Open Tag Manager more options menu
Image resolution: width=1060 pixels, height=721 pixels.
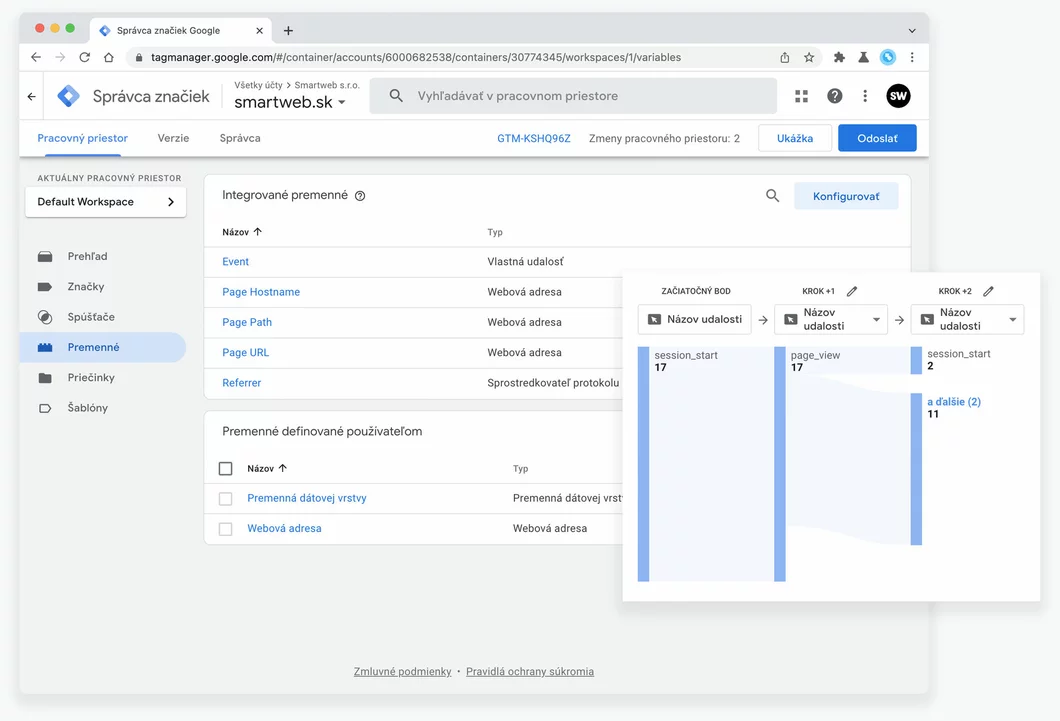pyautogui.click(x=865, y=96)
